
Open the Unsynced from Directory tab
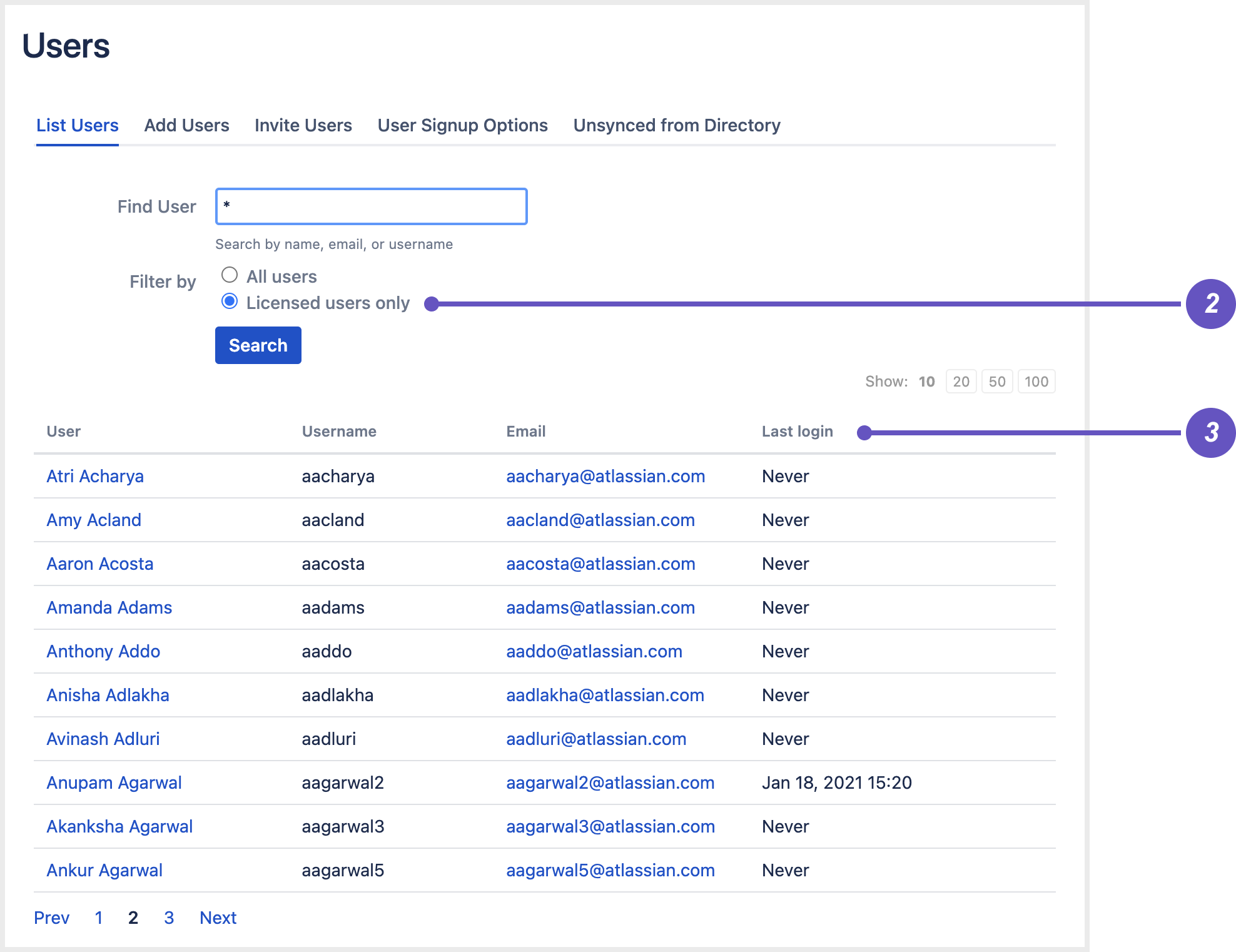pos(676,125)
